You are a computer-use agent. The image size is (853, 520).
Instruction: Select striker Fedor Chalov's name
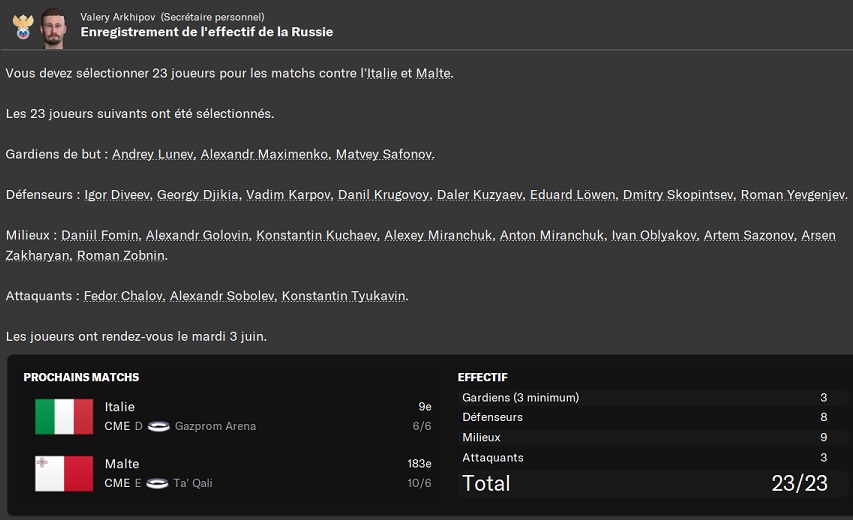(x=122, y=296)
